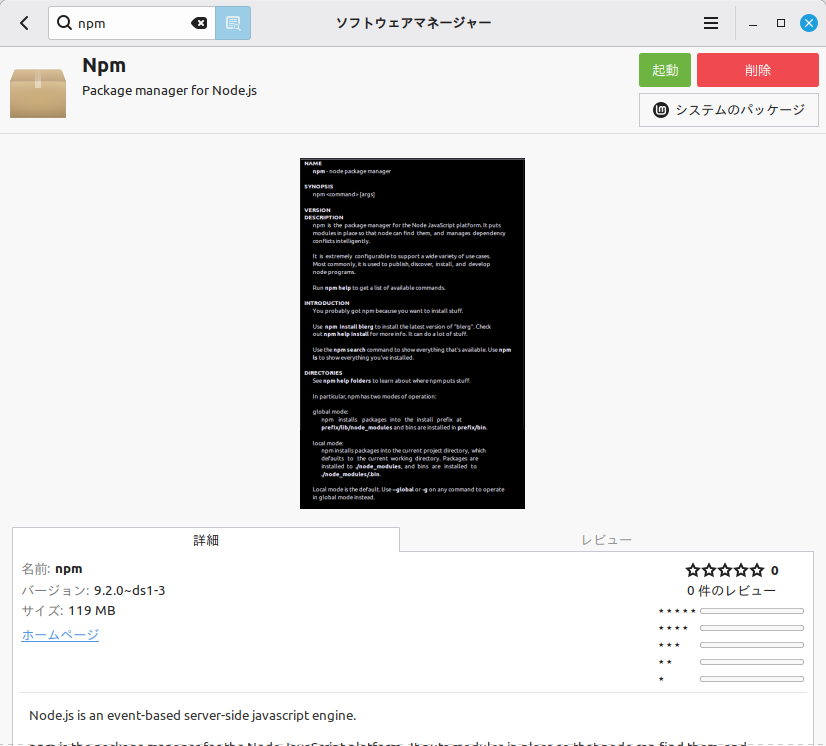Switch to the 詳細 tab
This screenshot has height=746, width=826.
click(206, 540)
